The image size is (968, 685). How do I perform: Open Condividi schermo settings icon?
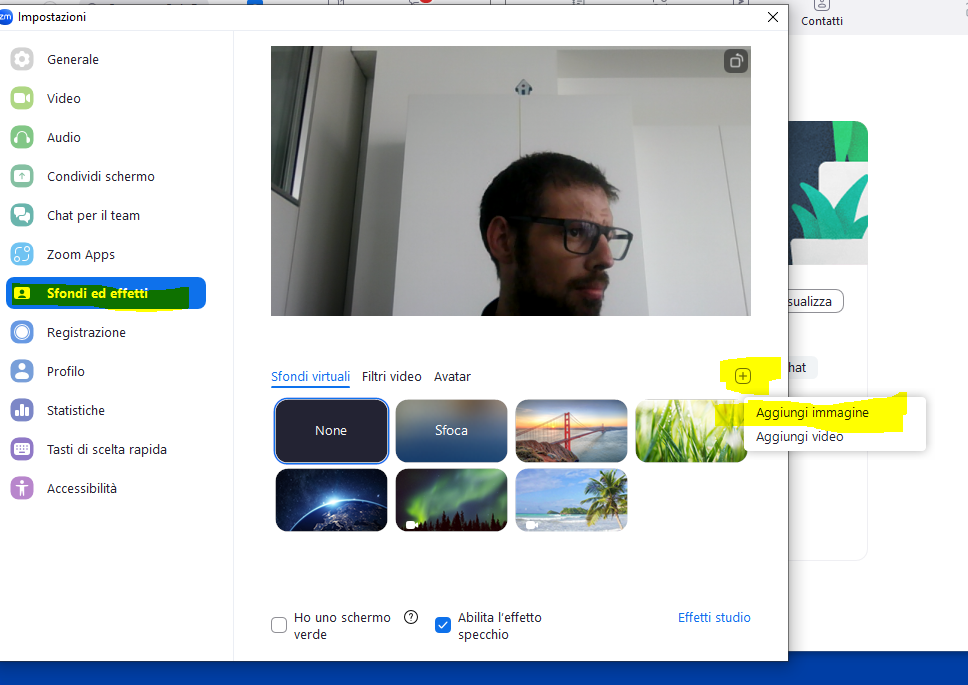point(22,176)
